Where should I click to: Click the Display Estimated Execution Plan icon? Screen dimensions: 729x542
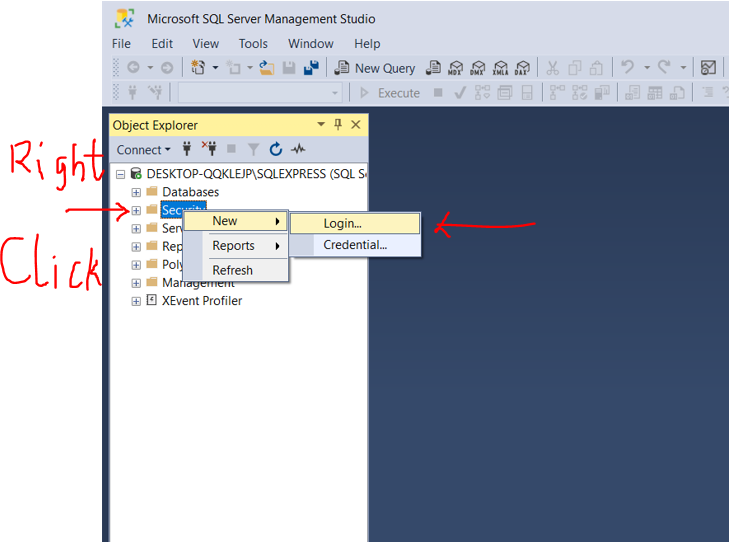coord(482,93)
